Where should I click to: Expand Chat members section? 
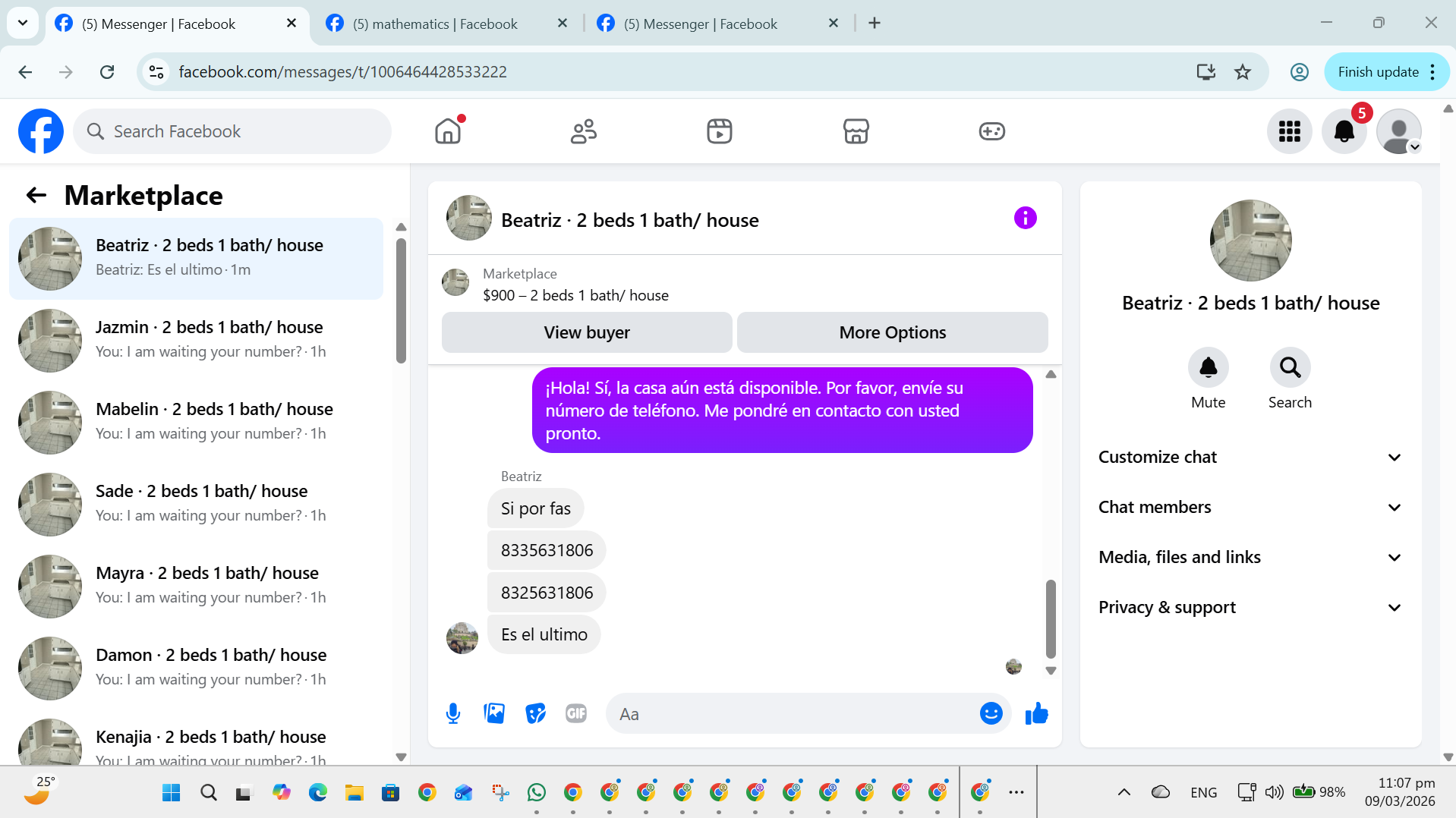point(1250,508)
